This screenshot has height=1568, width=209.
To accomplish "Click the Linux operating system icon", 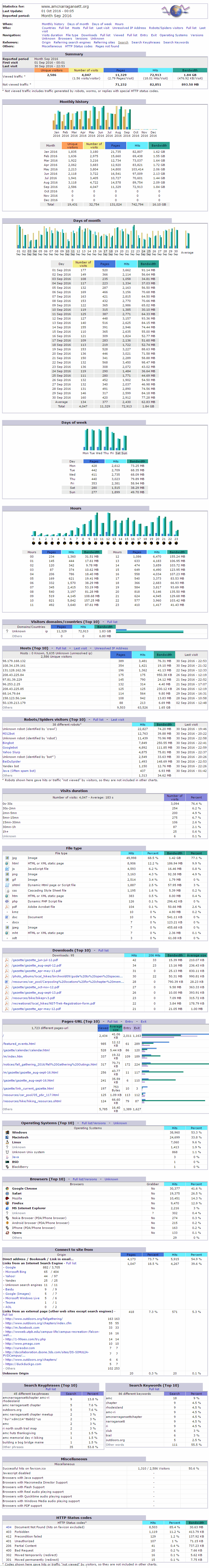I will pyautogui.click(x=6, y=1142).
